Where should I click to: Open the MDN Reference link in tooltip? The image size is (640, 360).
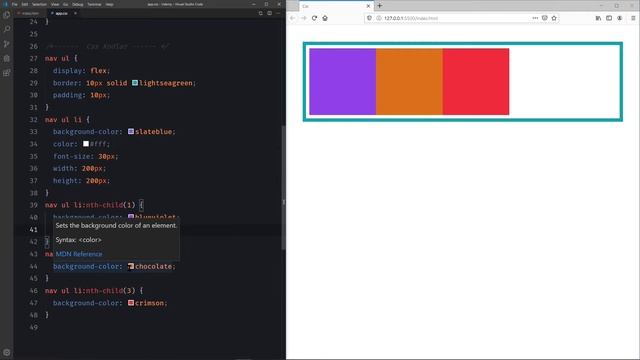coord(79,254)
